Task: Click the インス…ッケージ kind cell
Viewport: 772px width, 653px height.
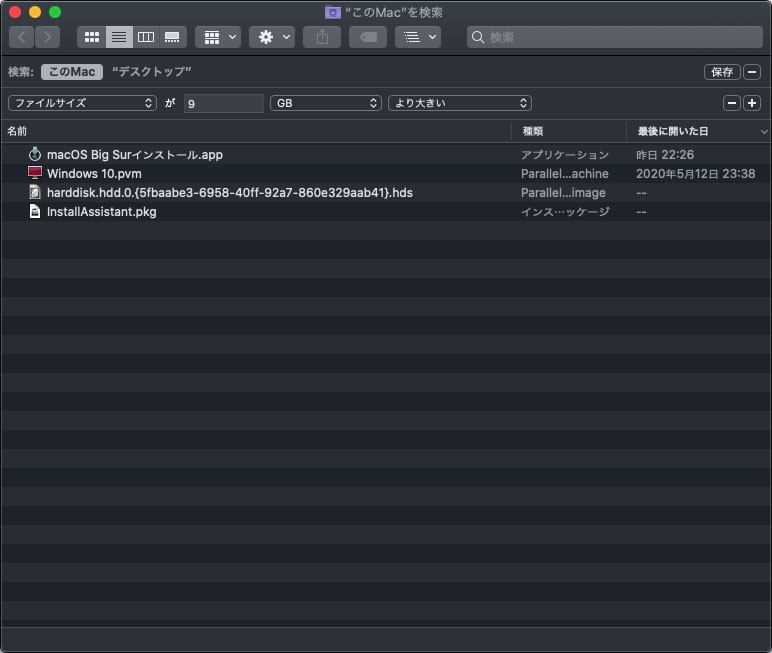Action: click(x=565, y=212)
